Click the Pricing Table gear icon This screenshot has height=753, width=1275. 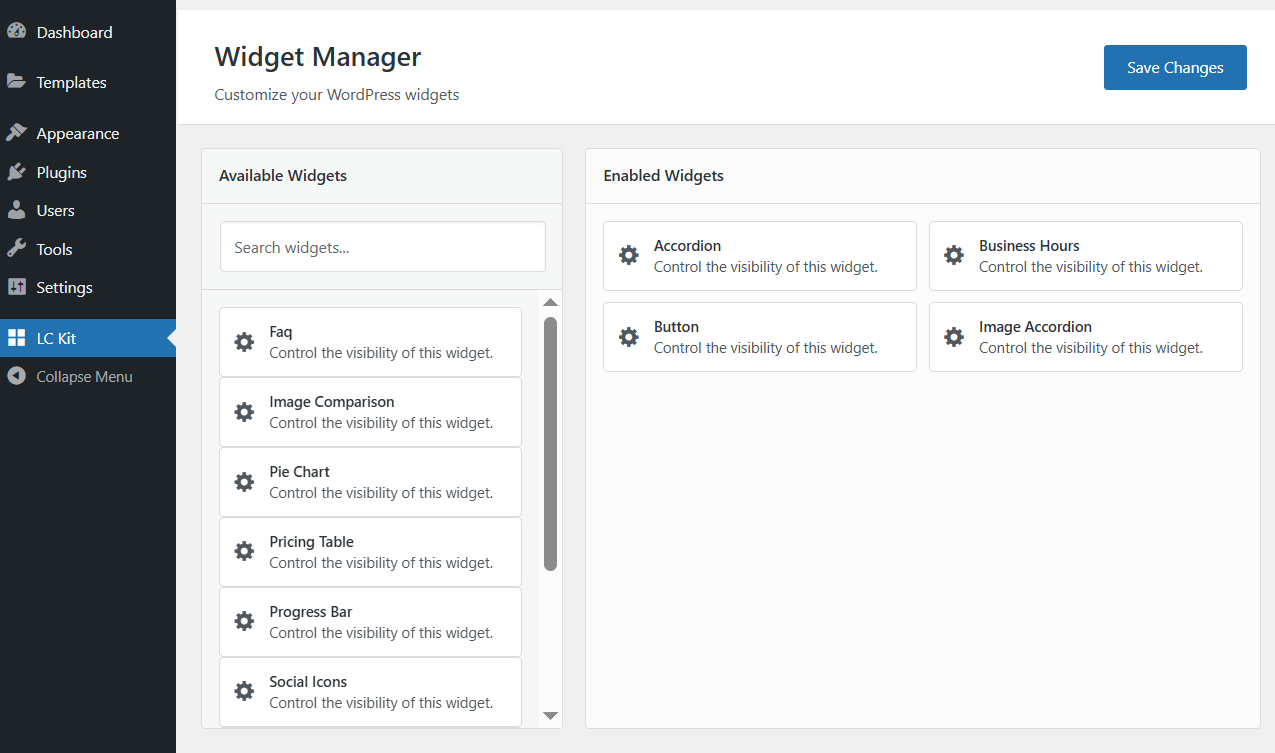coord(244,552)
